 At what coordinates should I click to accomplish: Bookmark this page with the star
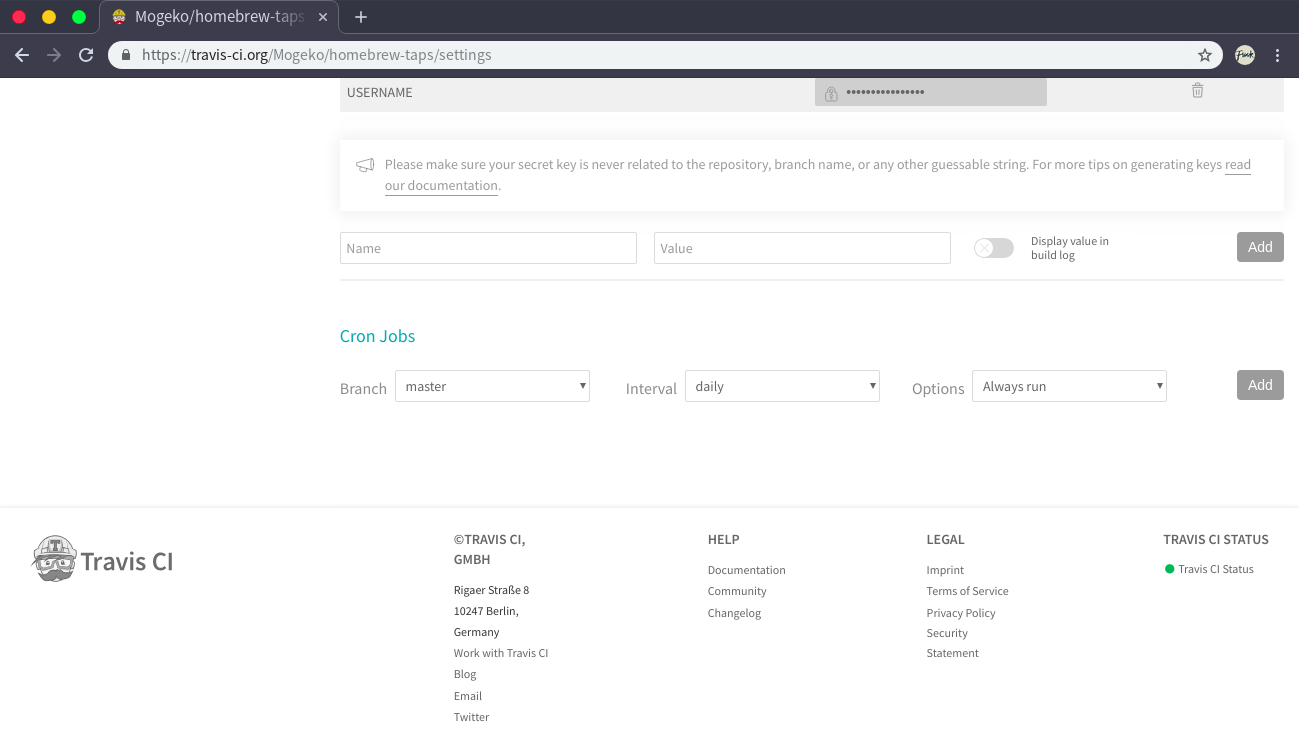coord(1205,55)
